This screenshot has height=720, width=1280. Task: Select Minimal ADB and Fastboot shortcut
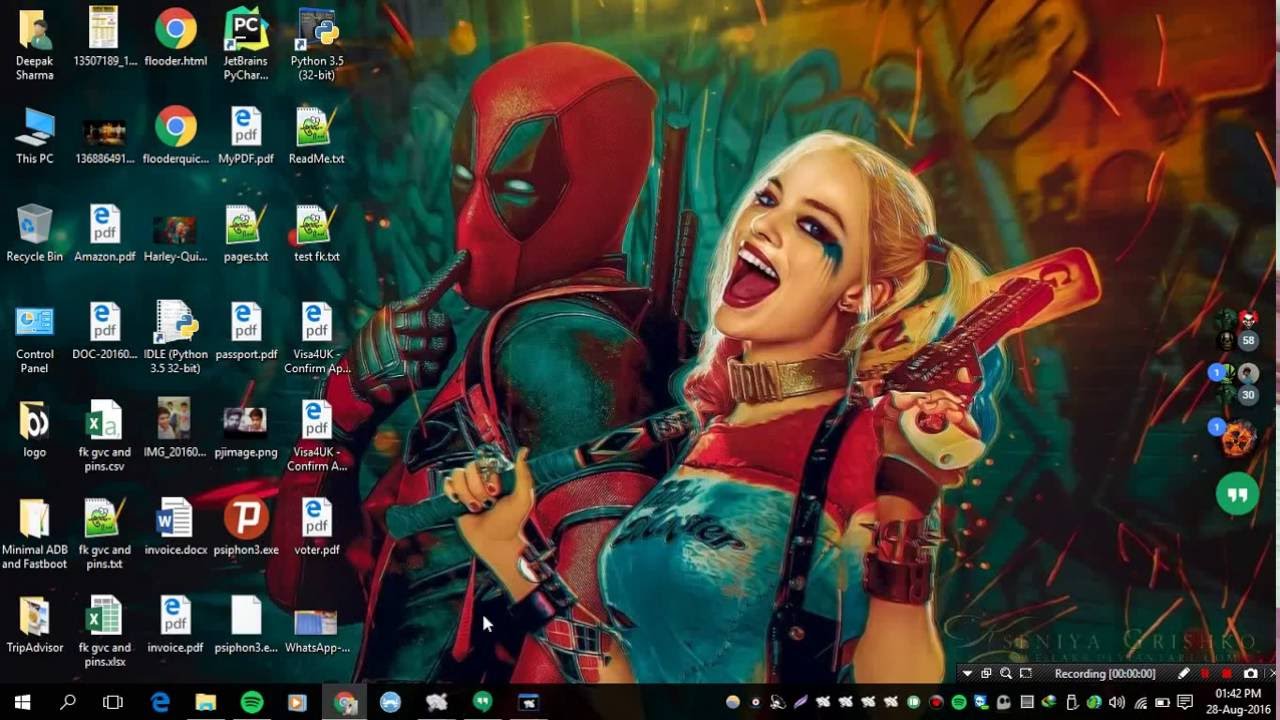pyautogui.click(x=35, y=535)
